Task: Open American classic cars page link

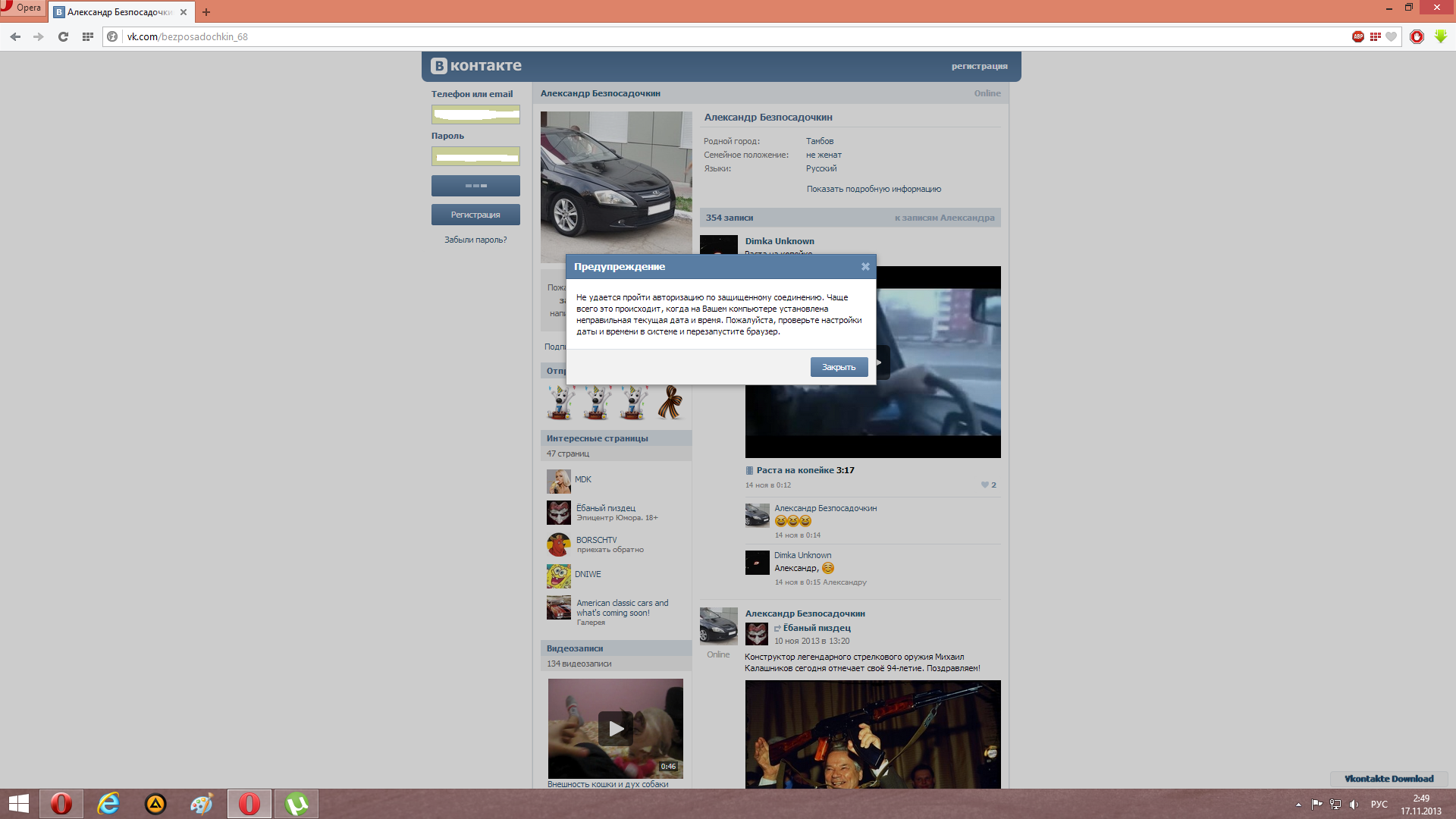Action: click(622, 608)
